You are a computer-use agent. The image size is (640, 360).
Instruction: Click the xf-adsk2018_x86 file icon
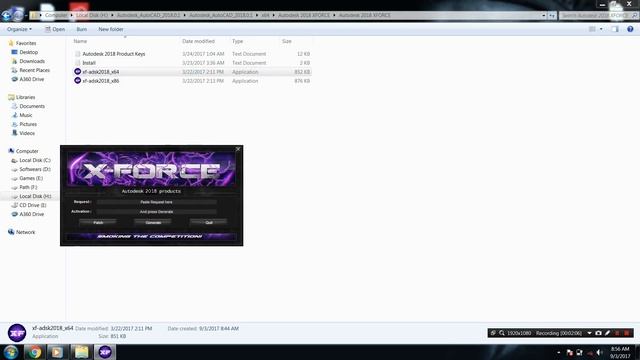[78, 81]
